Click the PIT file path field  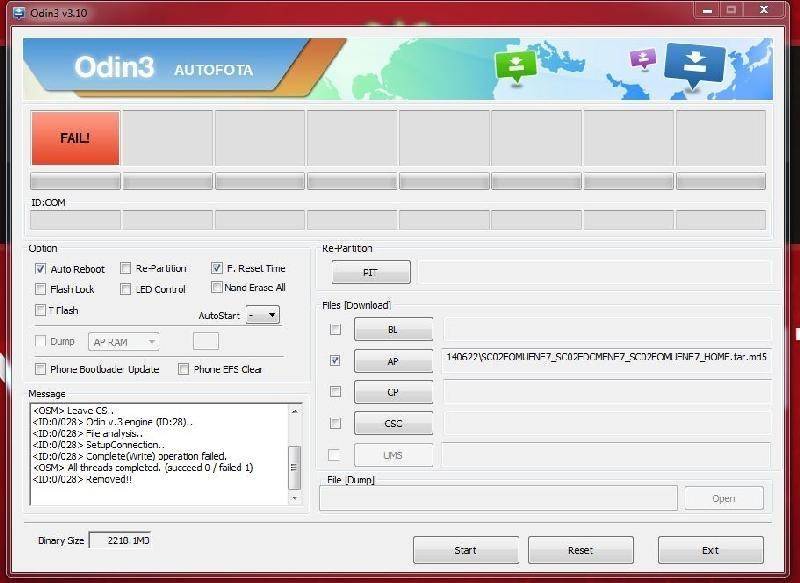point(594,272)
